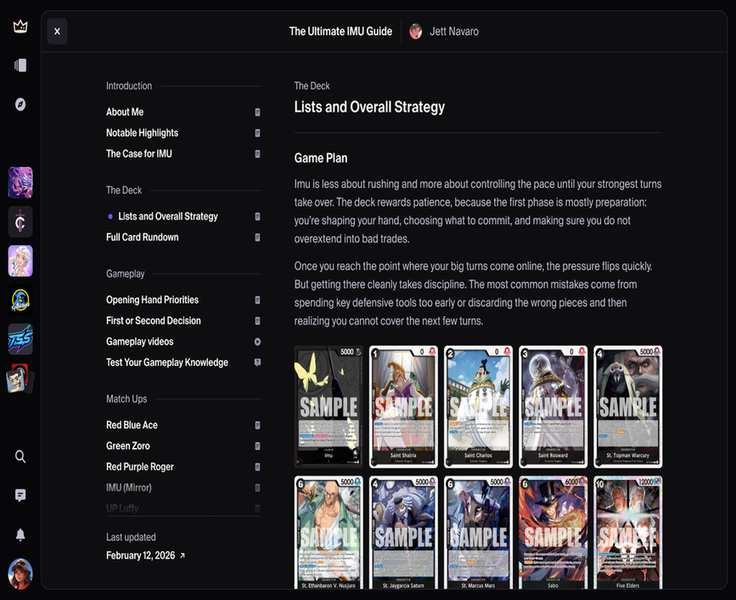Click The Ultimate IMU Guide title
Image resolution: width=736 pixels, height=600 pixels.
pyautogui.click(x=340, y=31)
